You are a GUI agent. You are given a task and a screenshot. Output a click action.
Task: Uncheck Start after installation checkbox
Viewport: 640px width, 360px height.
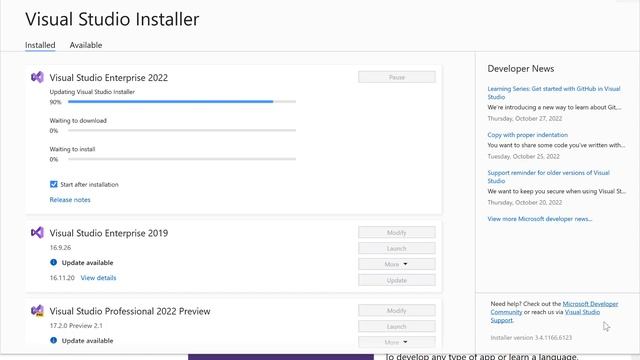53,184
